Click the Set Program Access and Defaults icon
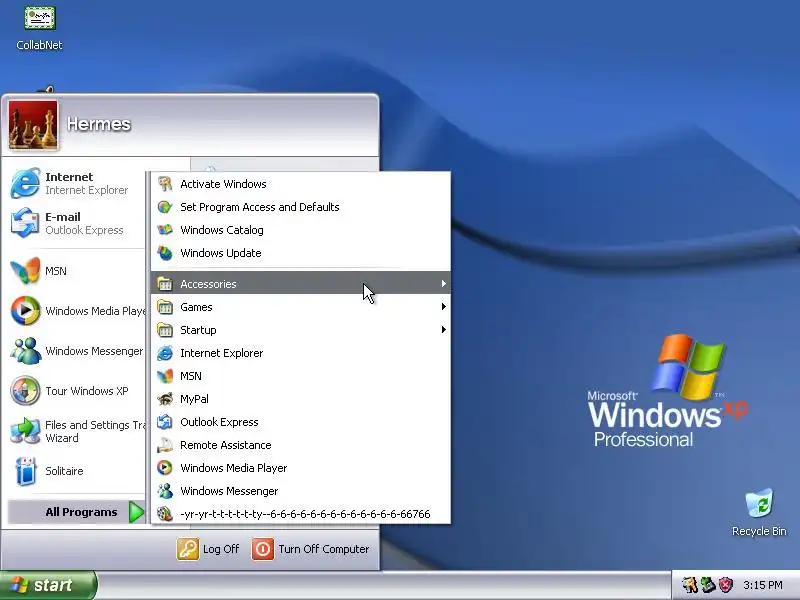The height and width of the screenshot is (600, 800). (x=165, y=207)
